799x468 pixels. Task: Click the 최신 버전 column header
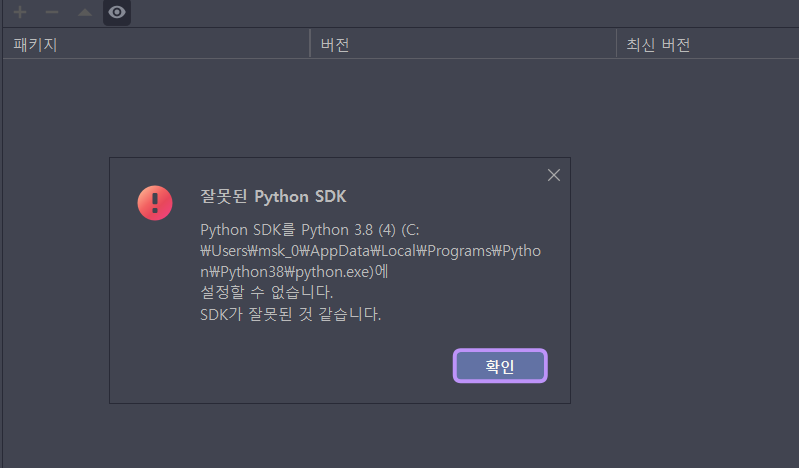pyautogui.click(x=708, y=44)
